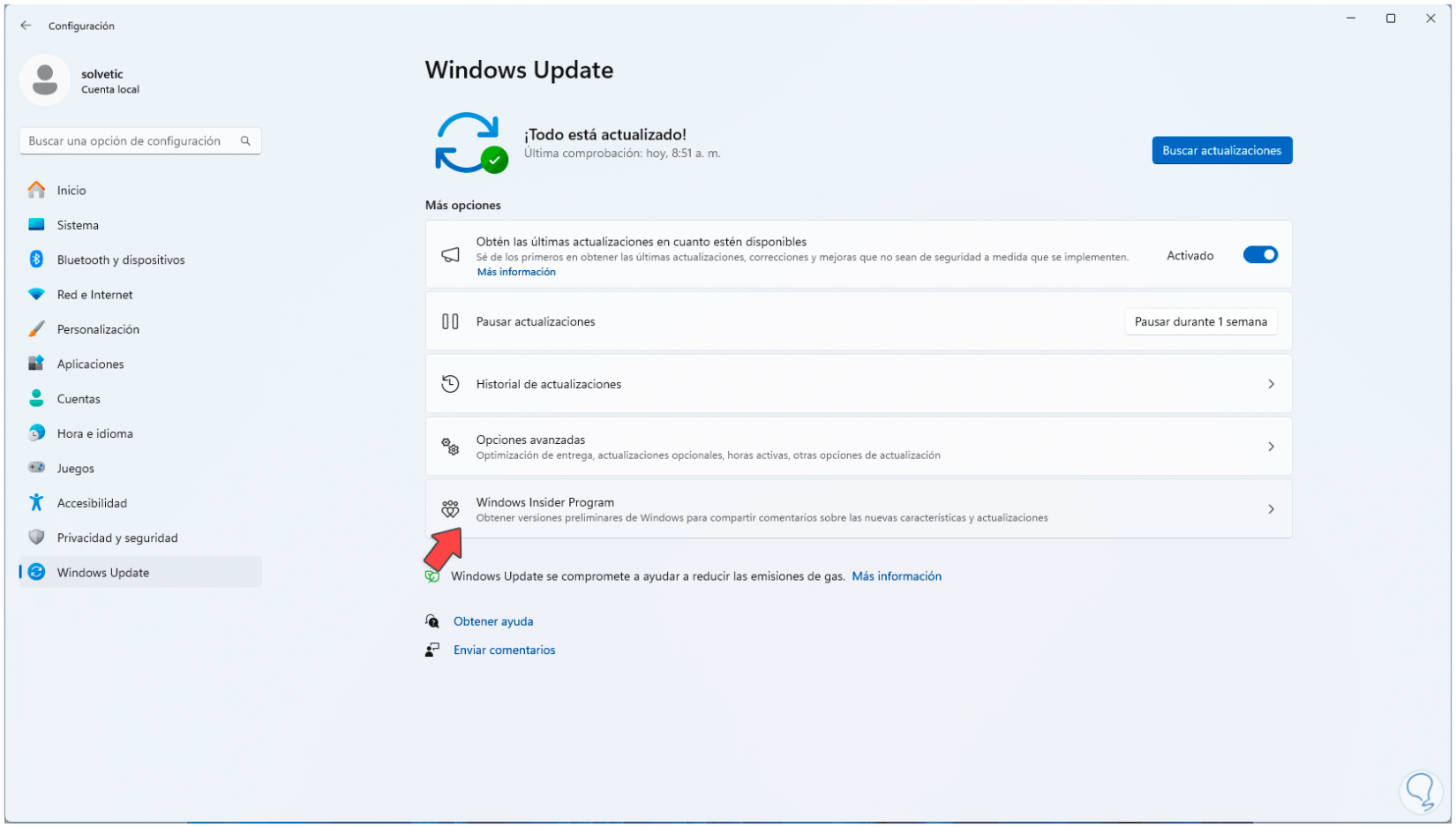Click the Bluetooth icon in the sidebar
The width and height of the screenshot is (1456, 827).
(36, 259)
